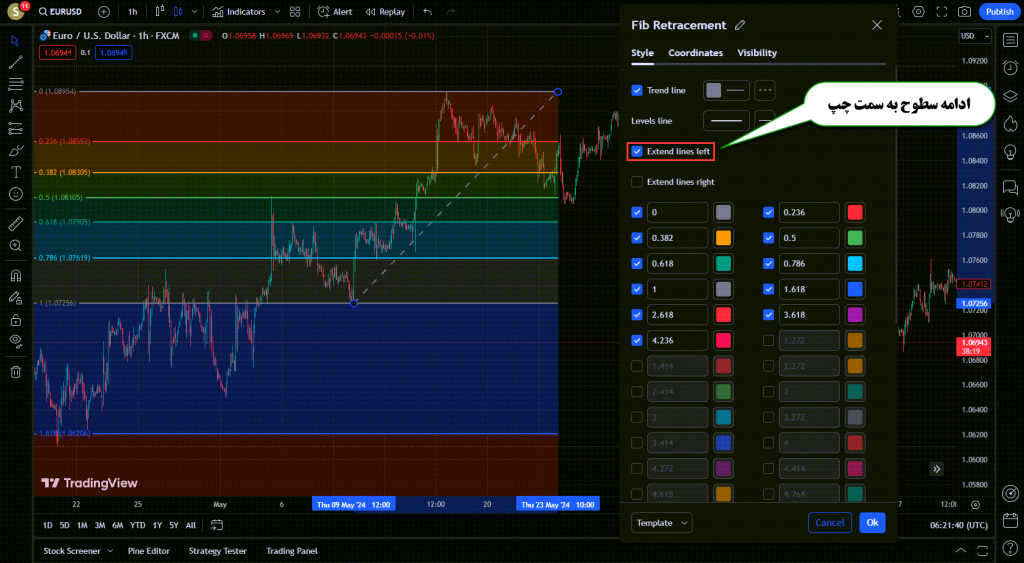Click the trash icon to remove drawings
Screen dimensions: 1024x563
(15, 372)
